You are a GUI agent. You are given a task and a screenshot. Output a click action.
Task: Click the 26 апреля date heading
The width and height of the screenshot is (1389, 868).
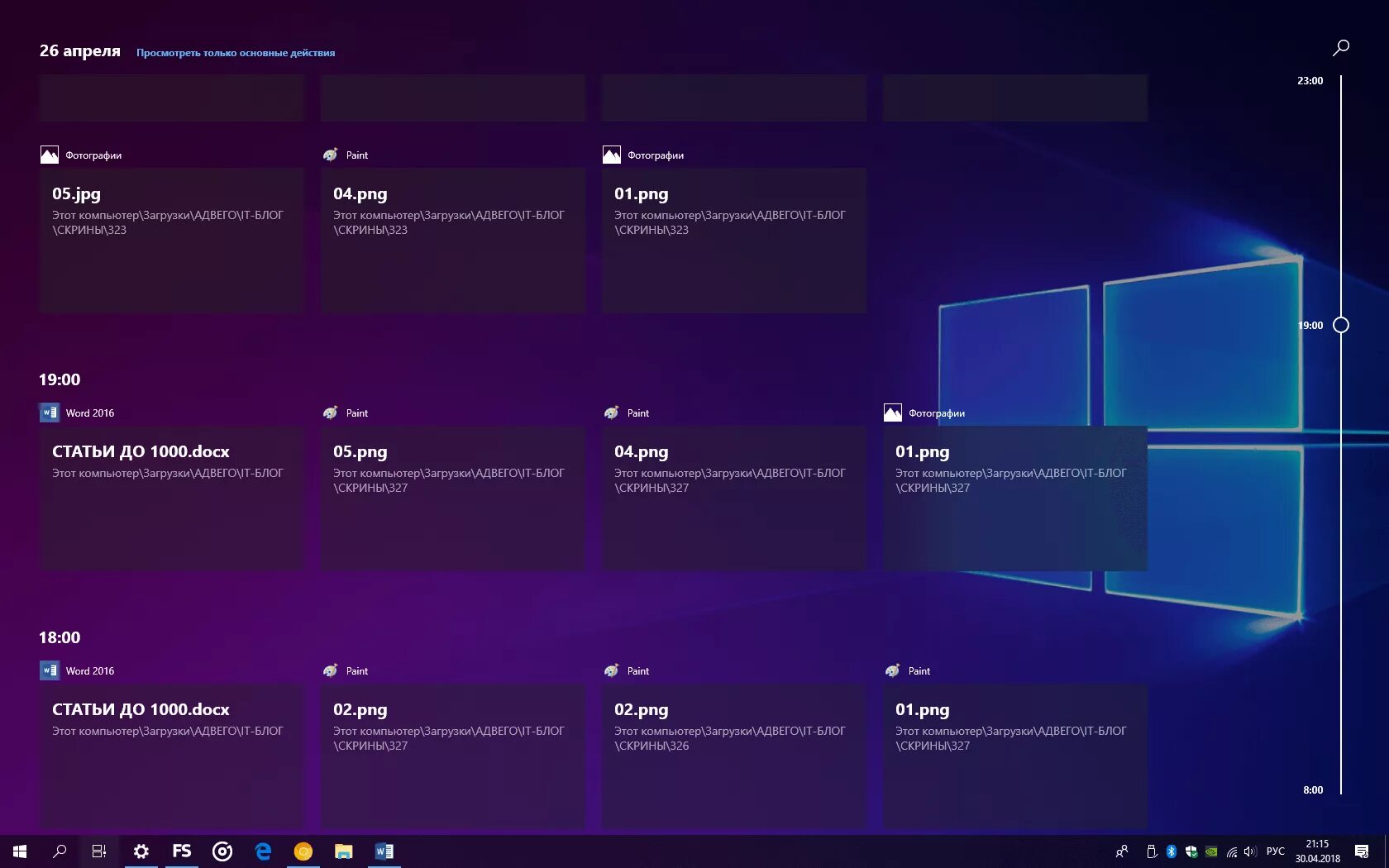(80, 50)
